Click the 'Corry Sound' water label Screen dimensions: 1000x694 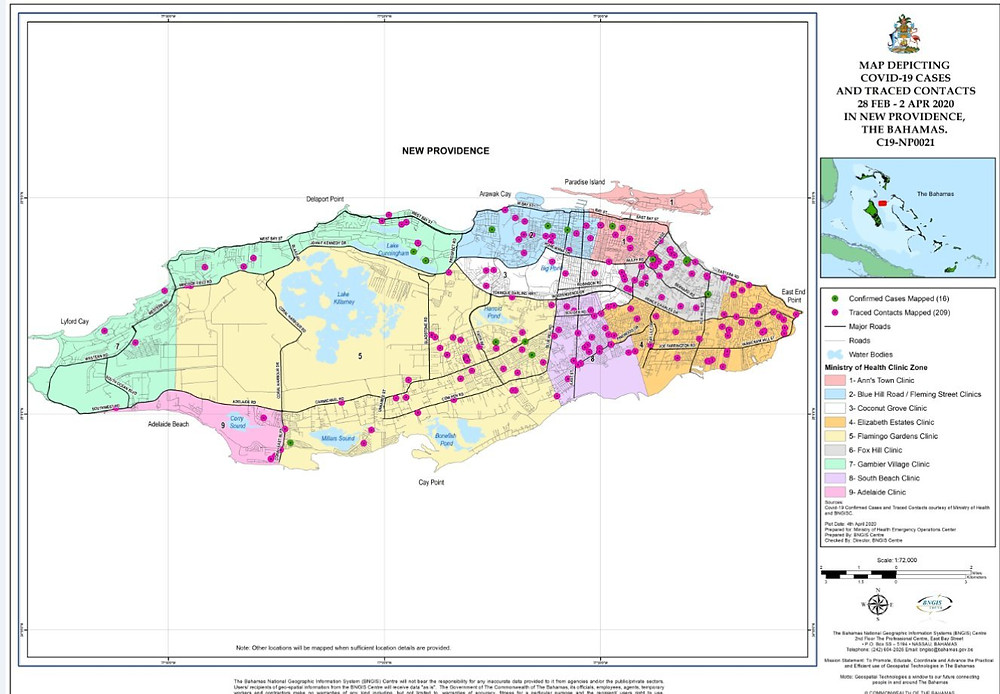click(237, 422)
